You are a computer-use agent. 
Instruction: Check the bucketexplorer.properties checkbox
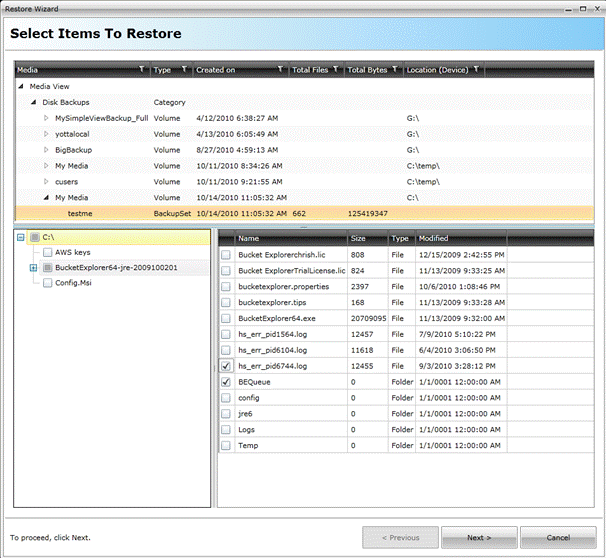pyautogui.click(x=226, y=286)
